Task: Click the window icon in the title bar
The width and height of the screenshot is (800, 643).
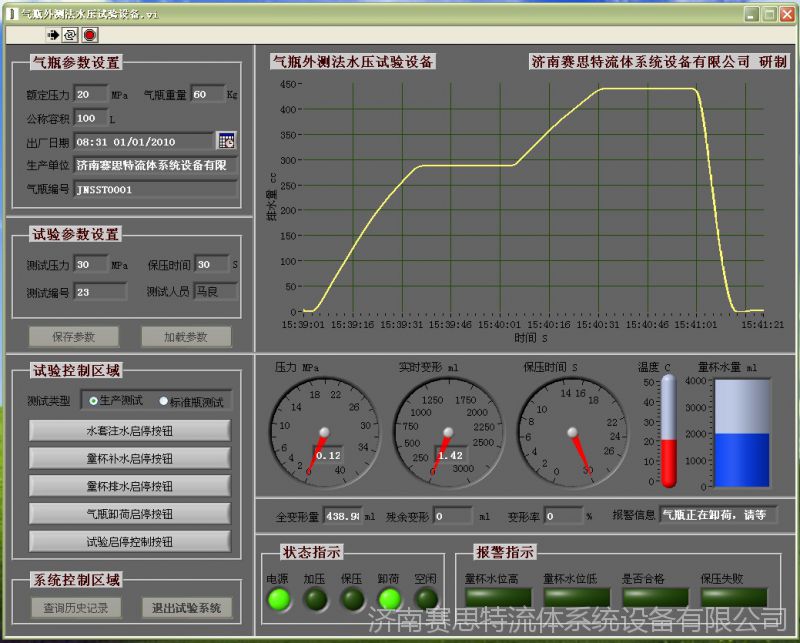Action: click(x=12, y=14)
